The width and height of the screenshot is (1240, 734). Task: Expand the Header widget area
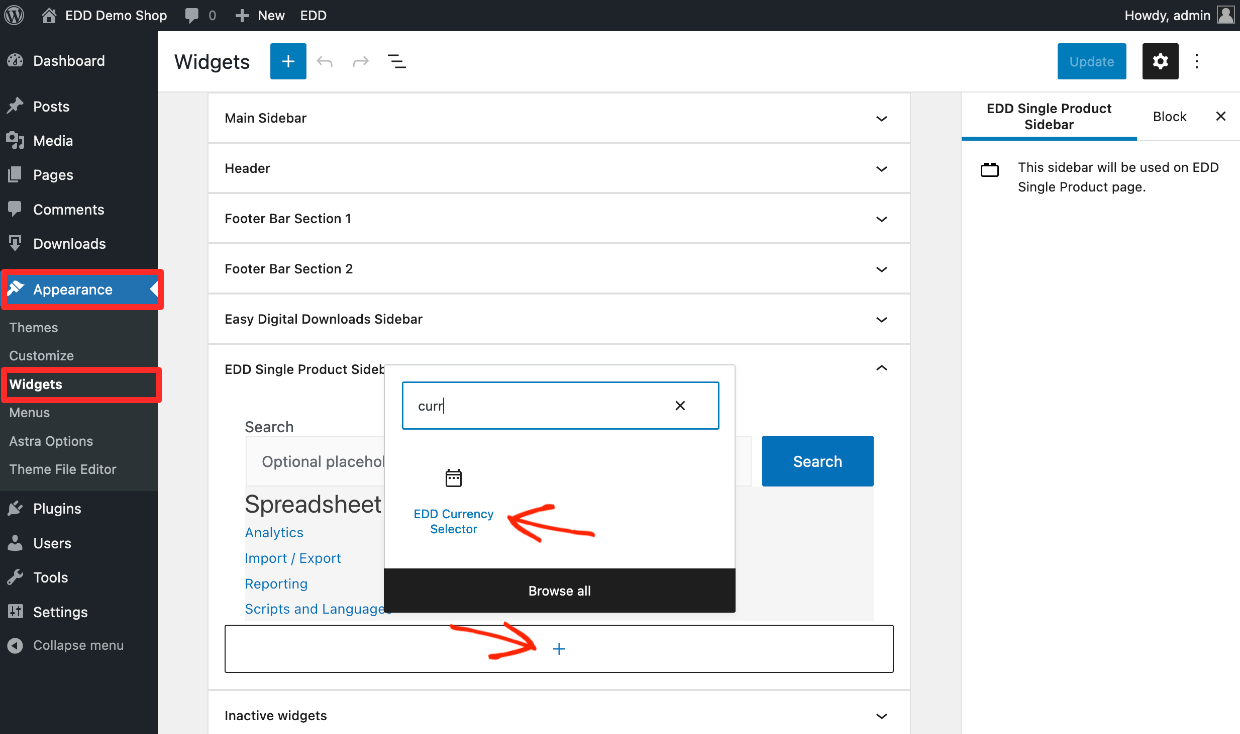click(559, 168)
